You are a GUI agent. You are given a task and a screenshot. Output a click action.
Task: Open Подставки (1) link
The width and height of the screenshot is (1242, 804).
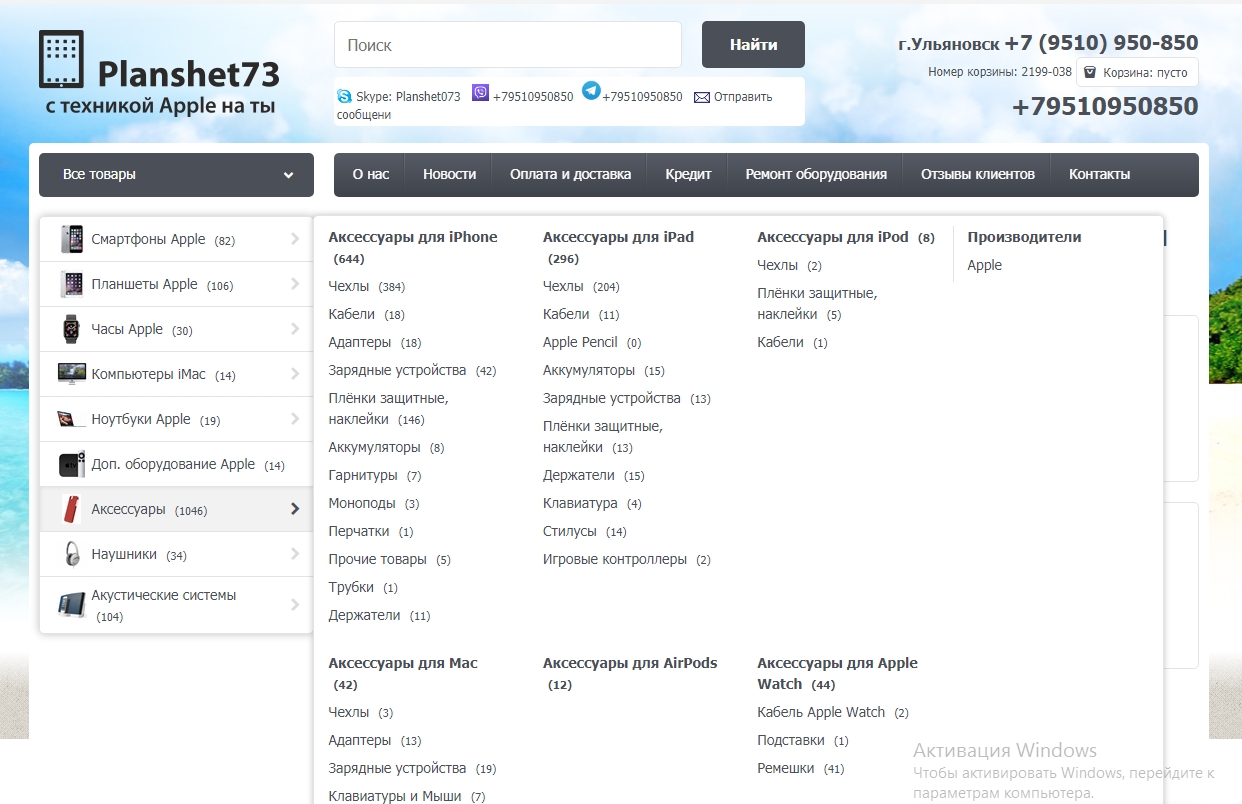pos(803,740)
